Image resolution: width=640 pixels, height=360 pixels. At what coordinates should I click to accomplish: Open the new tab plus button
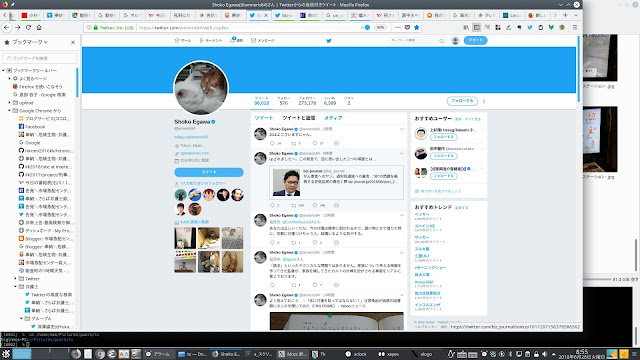(565, 15)
